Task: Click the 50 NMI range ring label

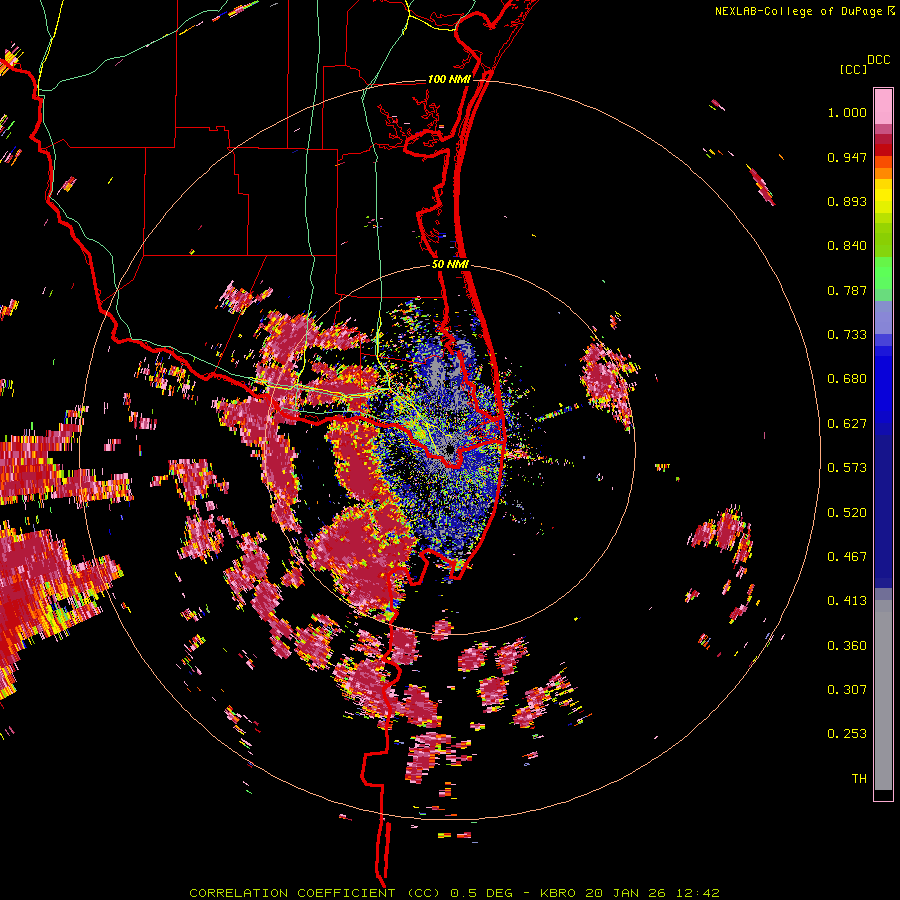Action: 450,265
